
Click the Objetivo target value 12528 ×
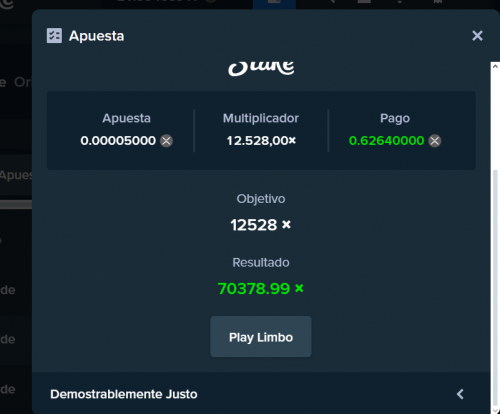(x=261, y=225)
